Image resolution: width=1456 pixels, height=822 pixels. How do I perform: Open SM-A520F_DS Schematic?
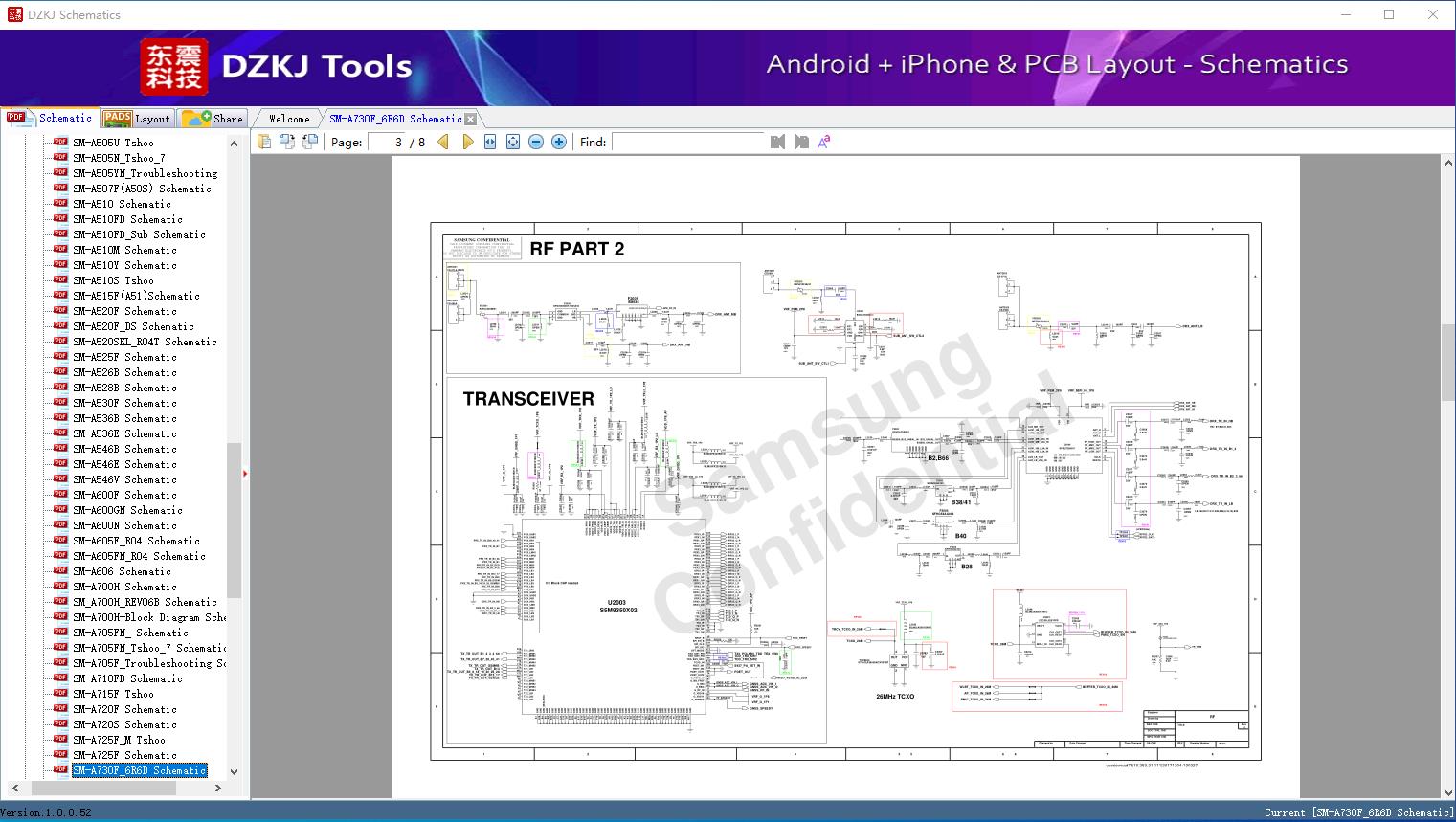click(133, 326)
